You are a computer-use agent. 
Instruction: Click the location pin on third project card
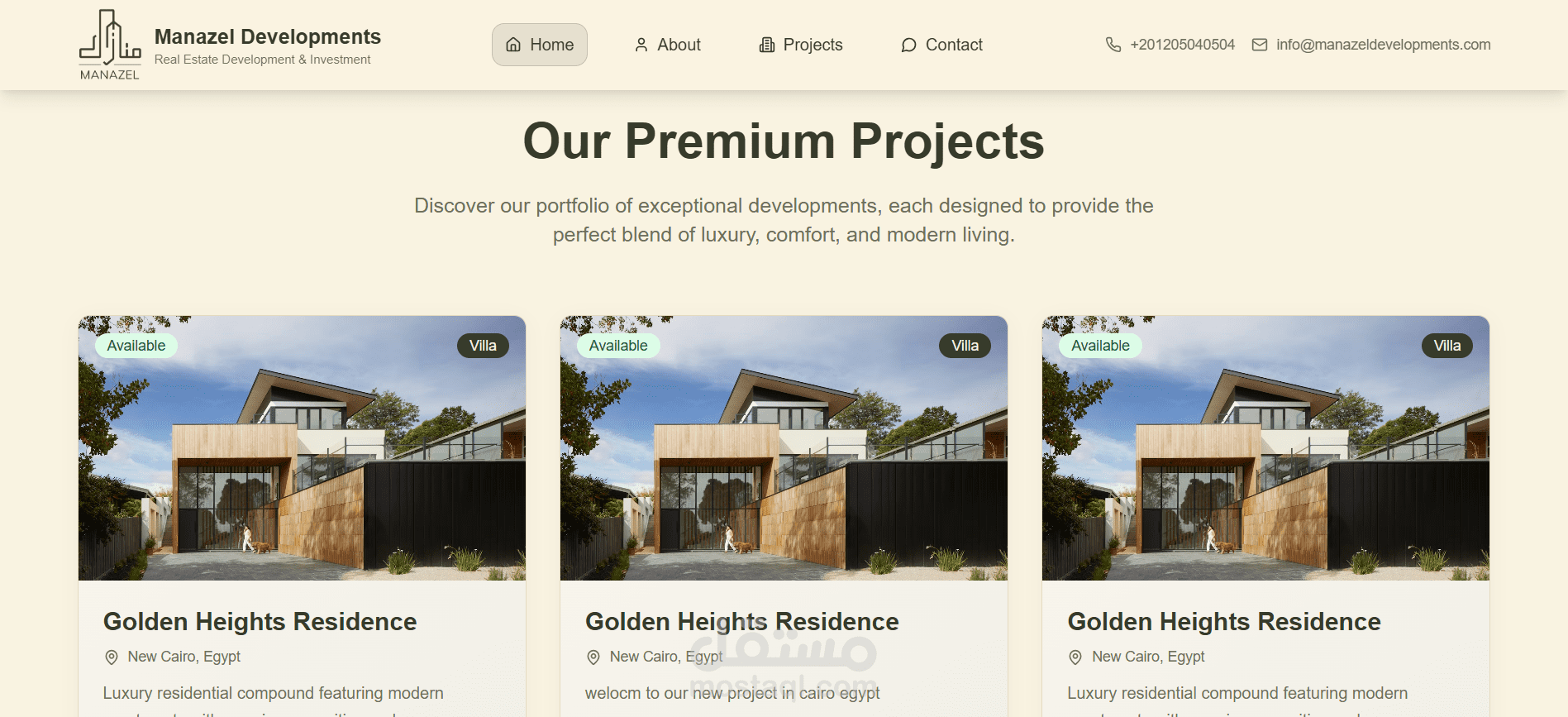click(x=1075, y=657)
